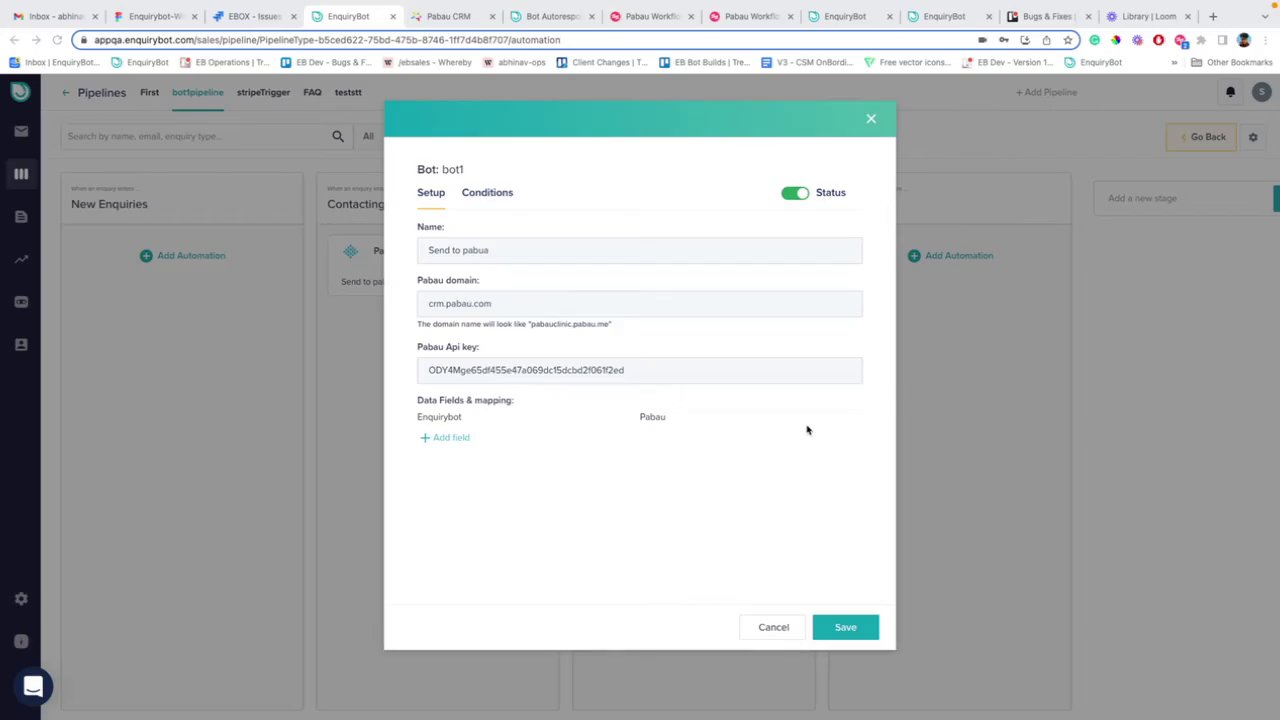Open the FAQ pipeline tab
This screenshot has width=1280, height=720.
pyautogui.click(x=312, y=92)
